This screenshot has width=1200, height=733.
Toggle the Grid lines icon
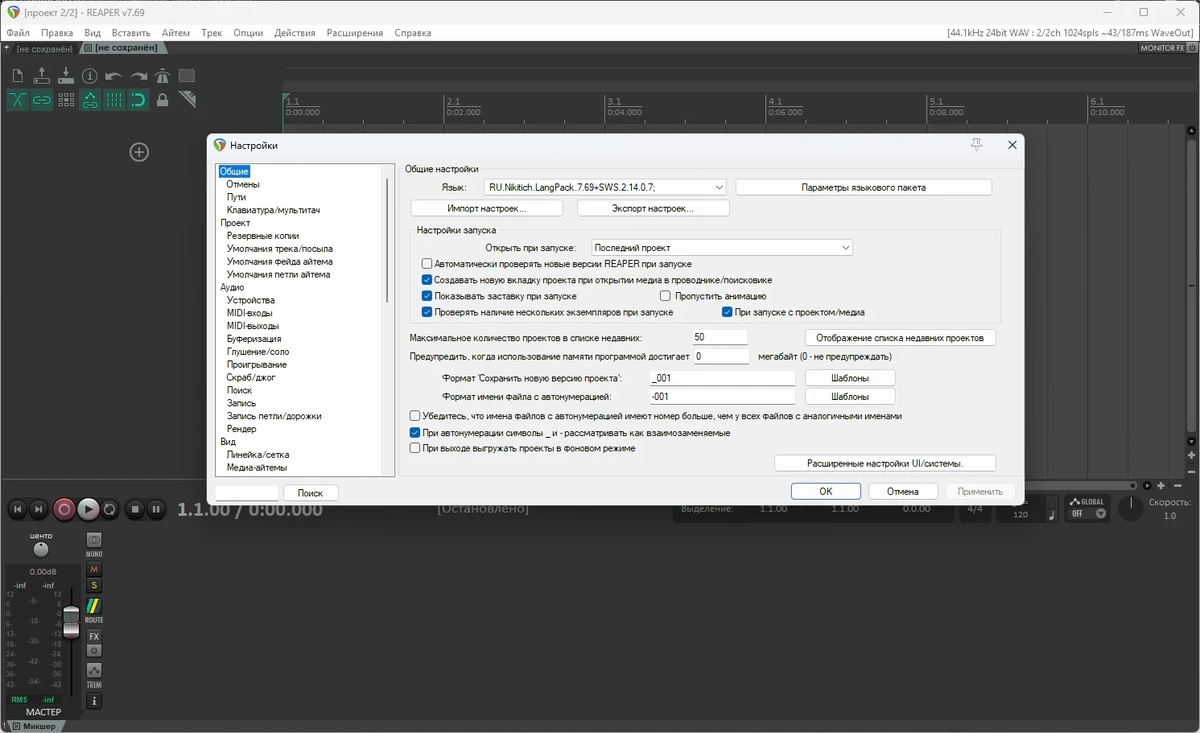(x=114, y=100)
